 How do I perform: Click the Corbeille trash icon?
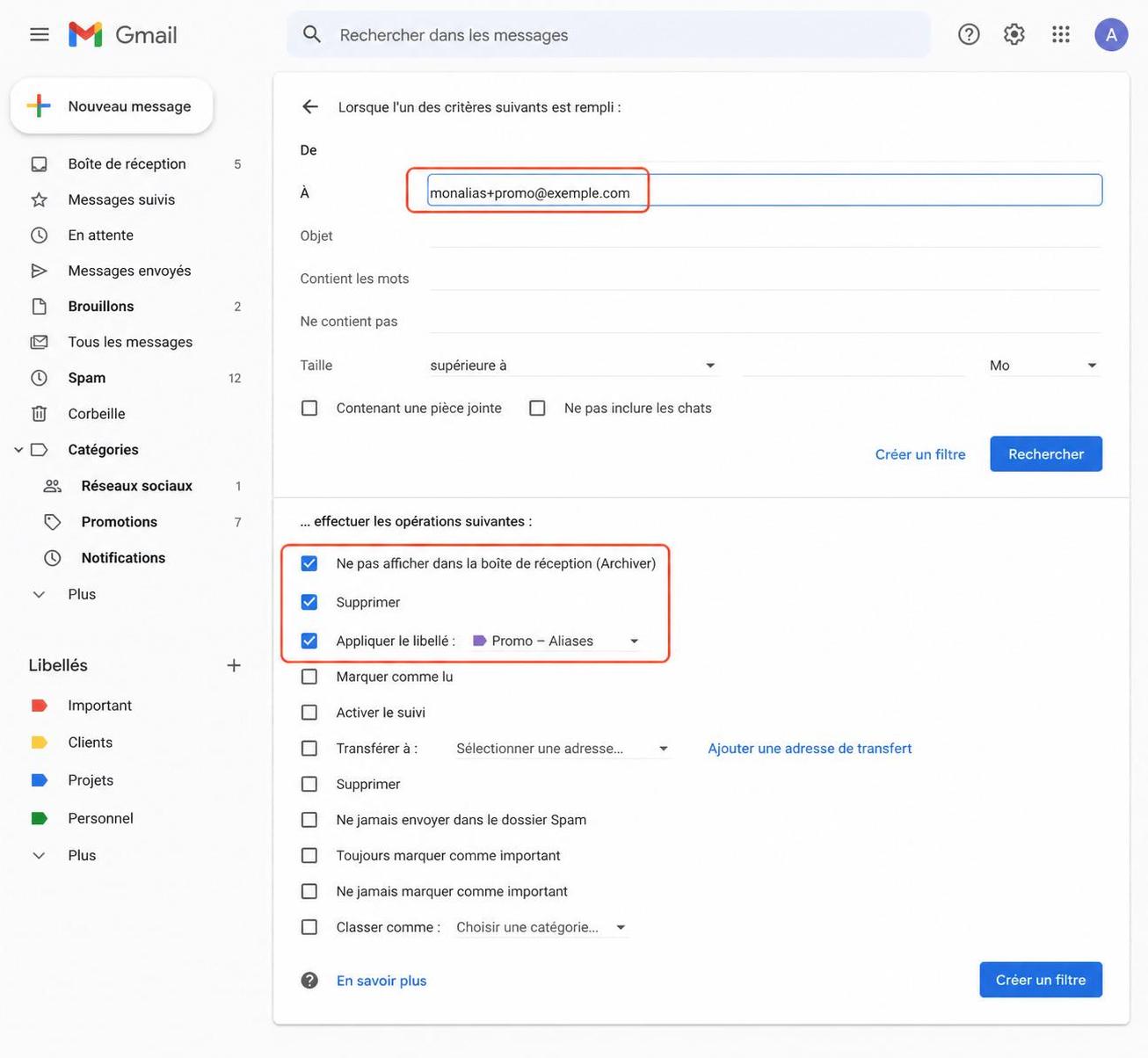coord(39,414)
